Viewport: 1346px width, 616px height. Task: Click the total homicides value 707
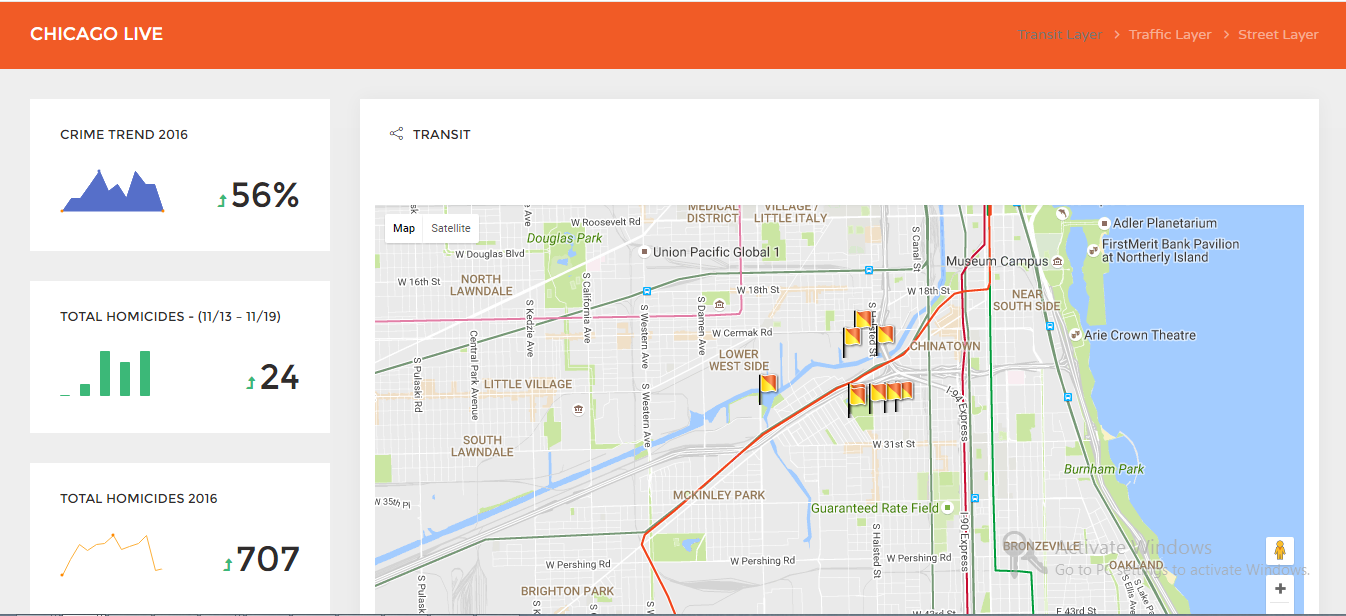coord(268,559)
